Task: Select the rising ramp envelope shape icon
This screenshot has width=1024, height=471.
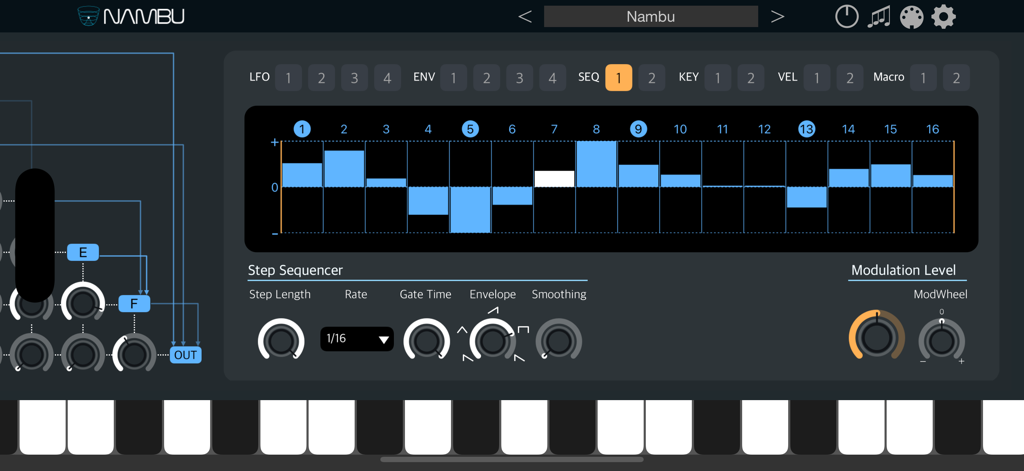Action: pos(494,310)
